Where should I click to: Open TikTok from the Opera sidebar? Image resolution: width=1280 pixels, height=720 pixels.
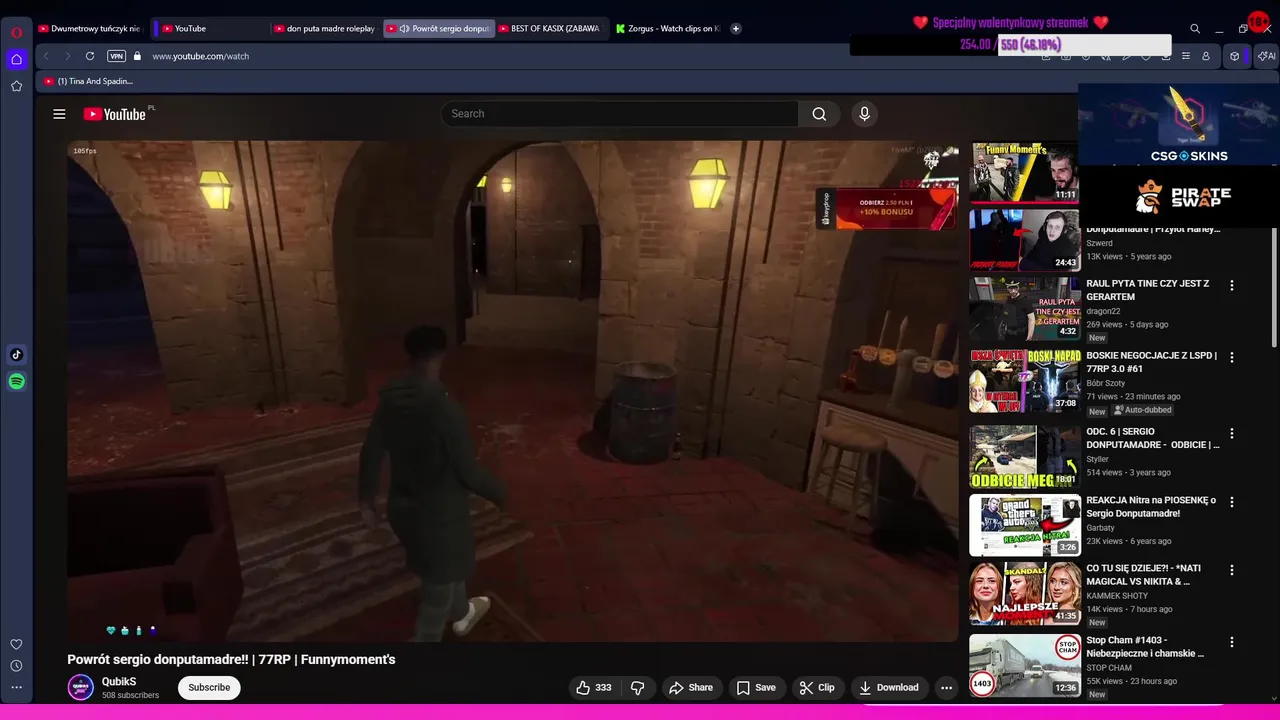[x=16, y=354]
